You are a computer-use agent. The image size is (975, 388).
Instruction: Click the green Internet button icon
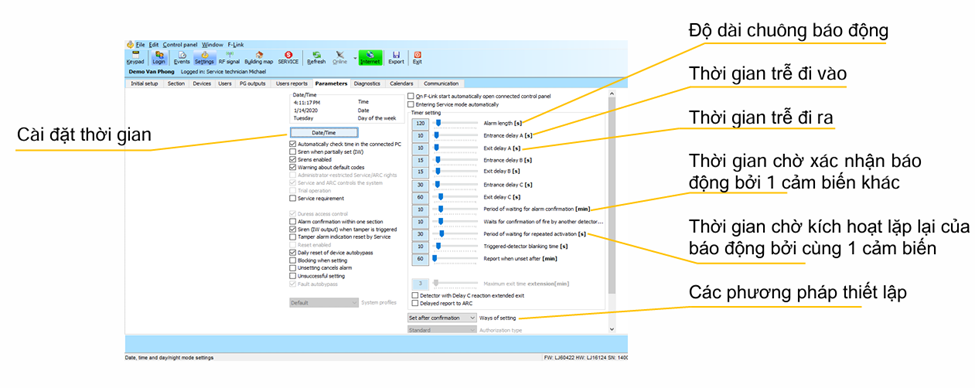coord(369,58)
